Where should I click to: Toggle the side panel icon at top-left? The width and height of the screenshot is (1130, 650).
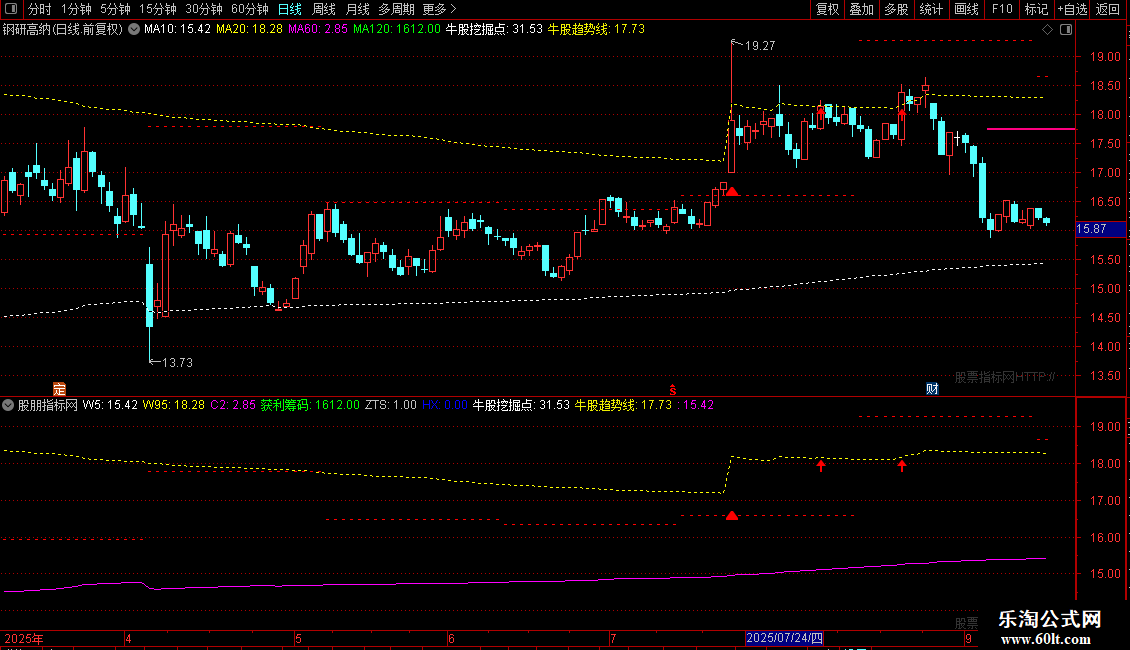(11, 9)
